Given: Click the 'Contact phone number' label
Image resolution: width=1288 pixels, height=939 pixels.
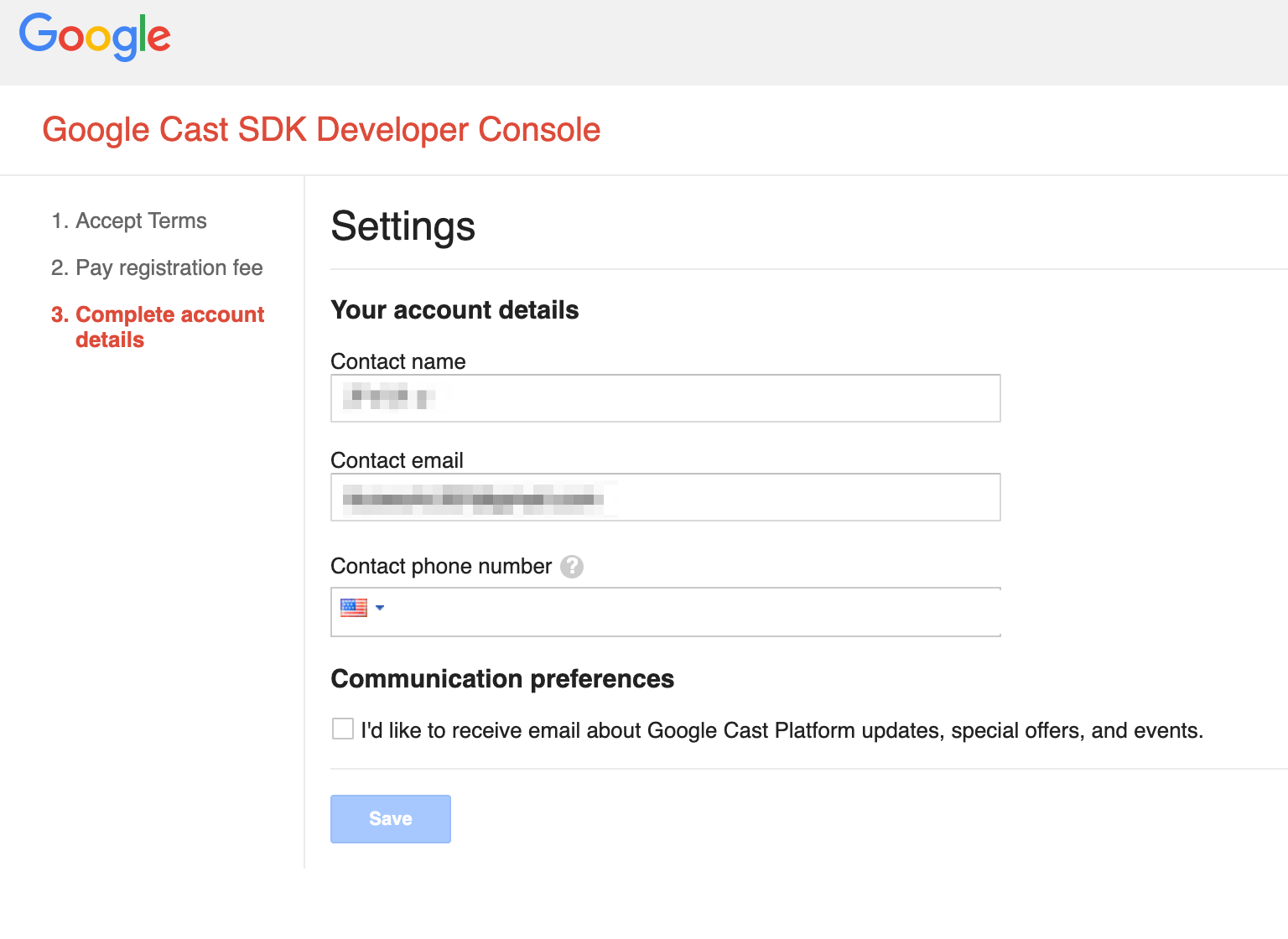Looking at the screenshot, I should click(441, 567).
